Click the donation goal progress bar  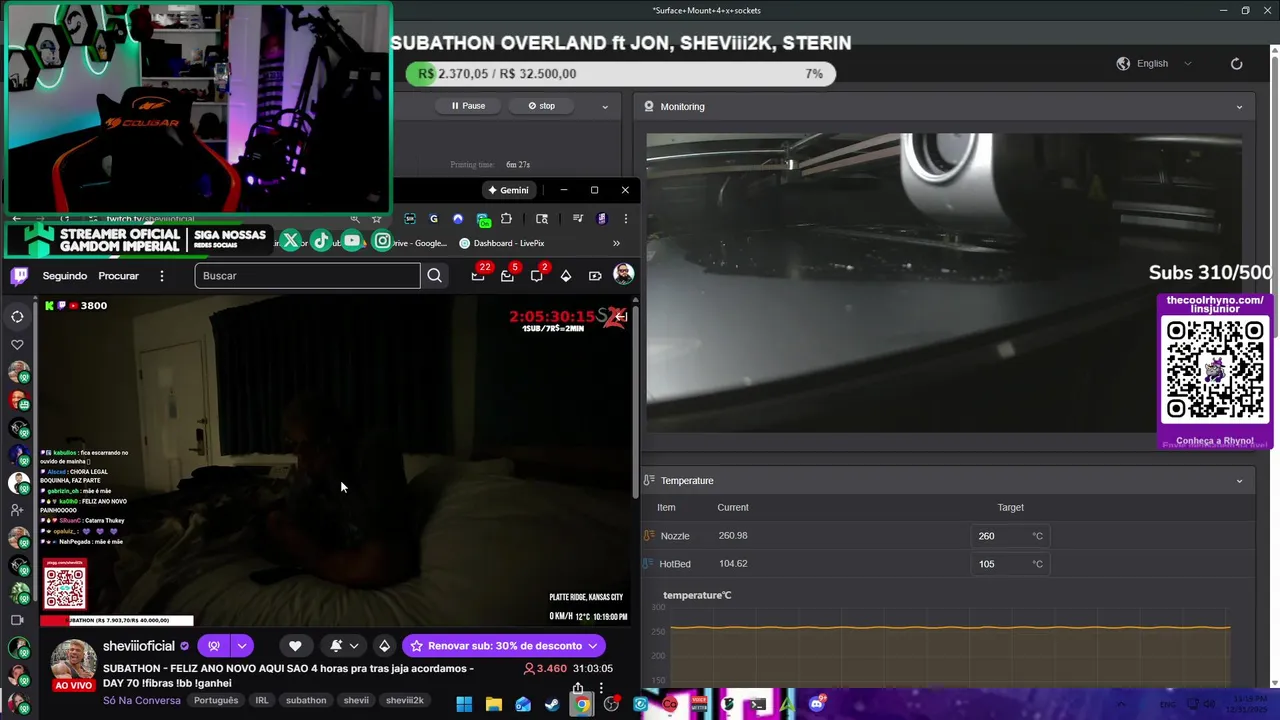(620, 74)
